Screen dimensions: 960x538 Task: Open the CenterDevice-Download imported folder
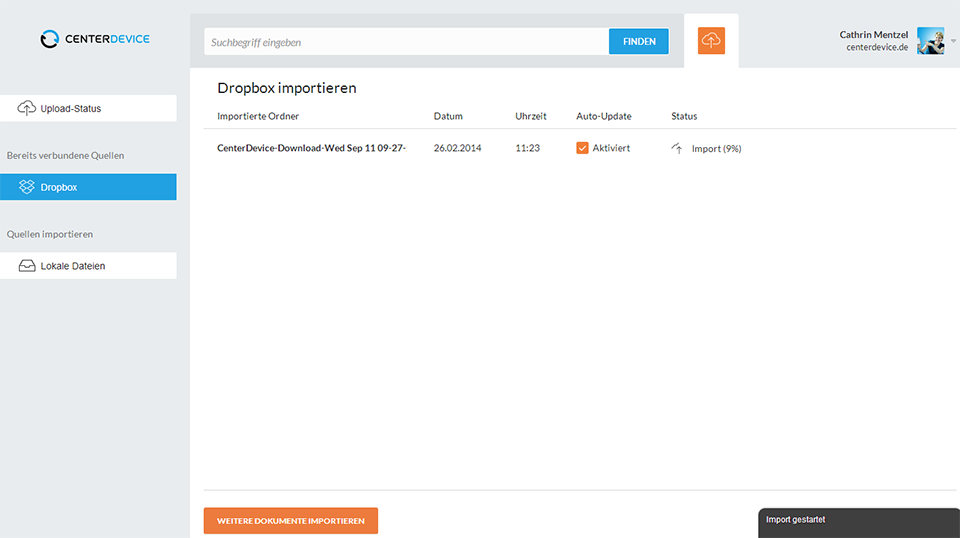coord(311,148)
